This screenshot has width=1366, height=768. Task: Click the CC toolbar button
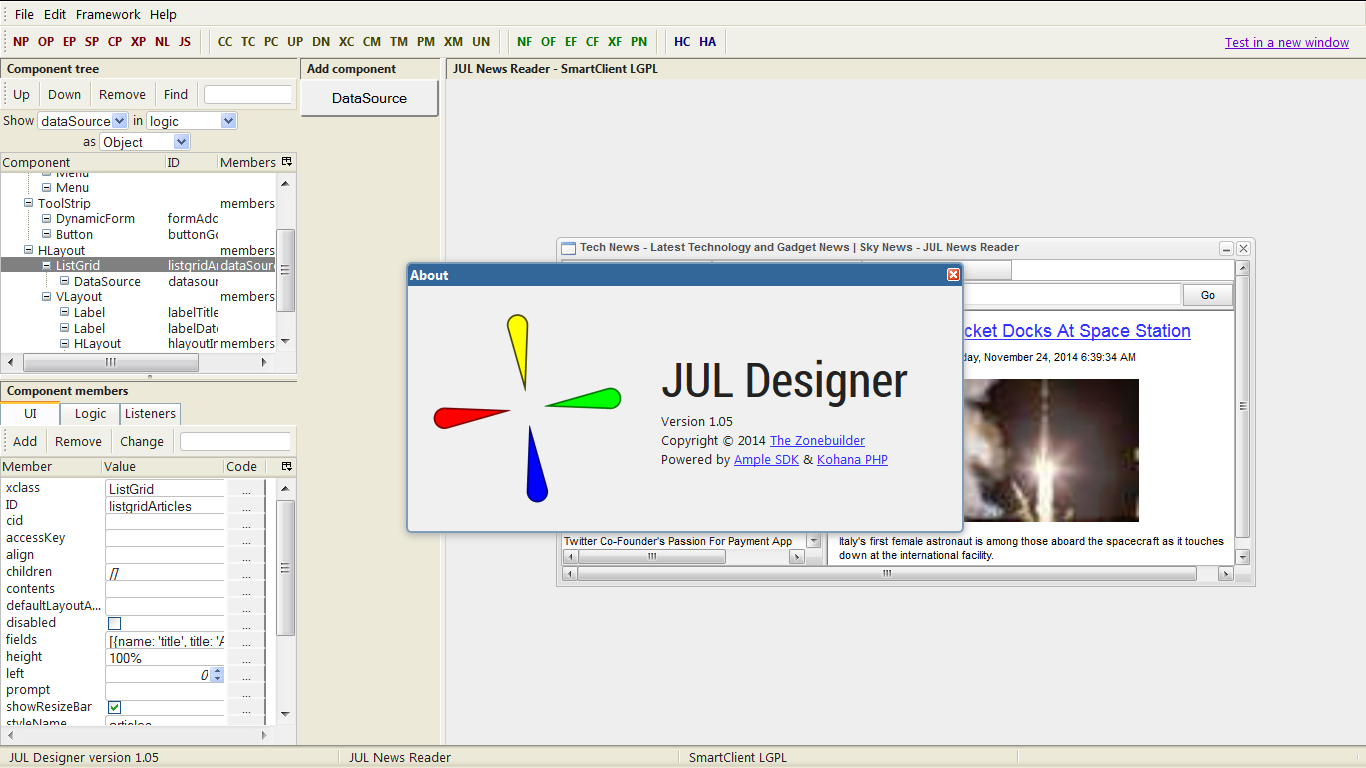click(225, 41)
